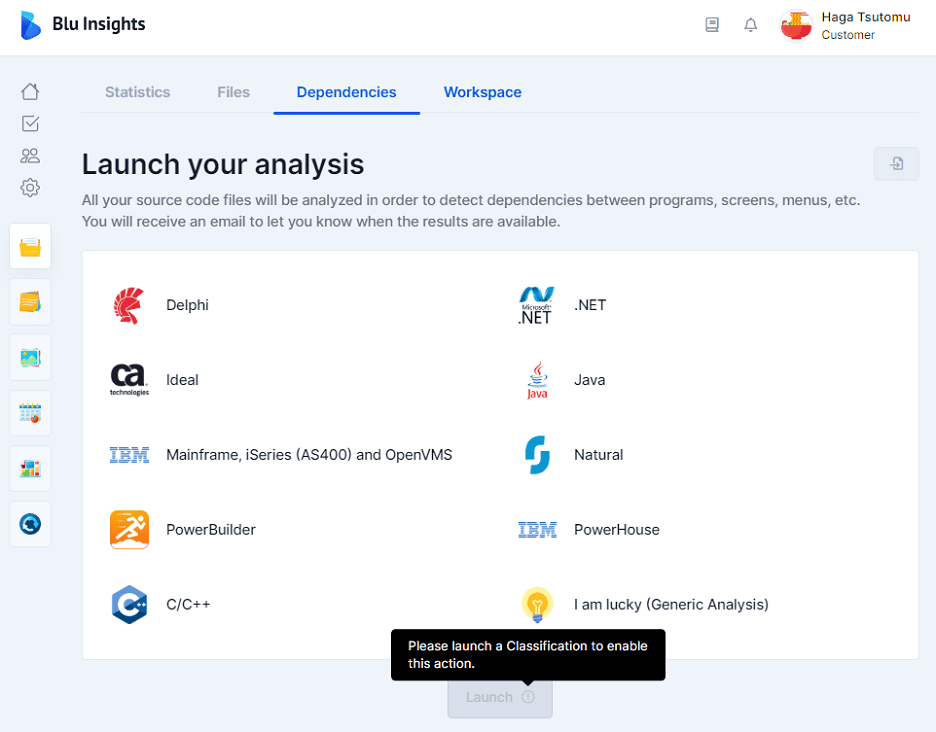Click the lightbulb for Generic Analysis

click(x=537, y=604)
